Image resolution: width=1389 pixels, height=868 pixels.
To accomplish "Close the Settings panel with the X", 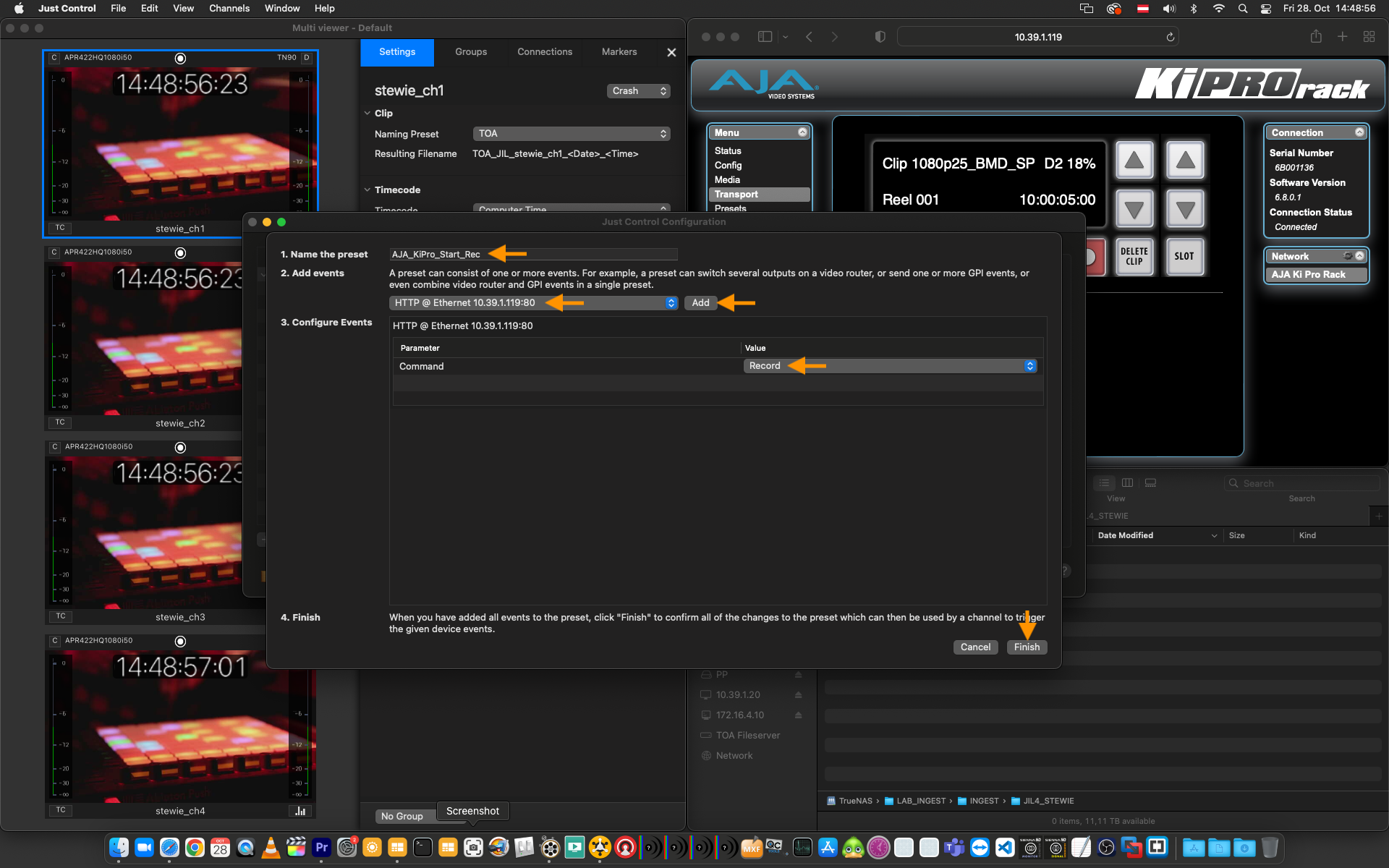I will (671, 52).
